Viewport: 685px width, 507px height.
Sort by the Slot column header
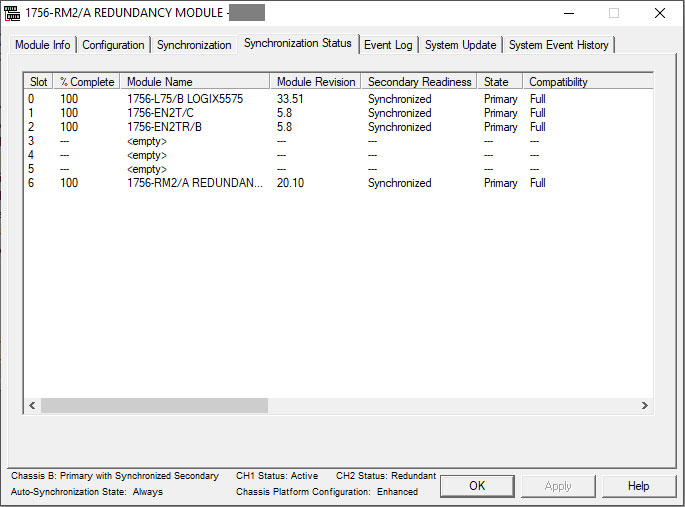click(x=38, y=82)
